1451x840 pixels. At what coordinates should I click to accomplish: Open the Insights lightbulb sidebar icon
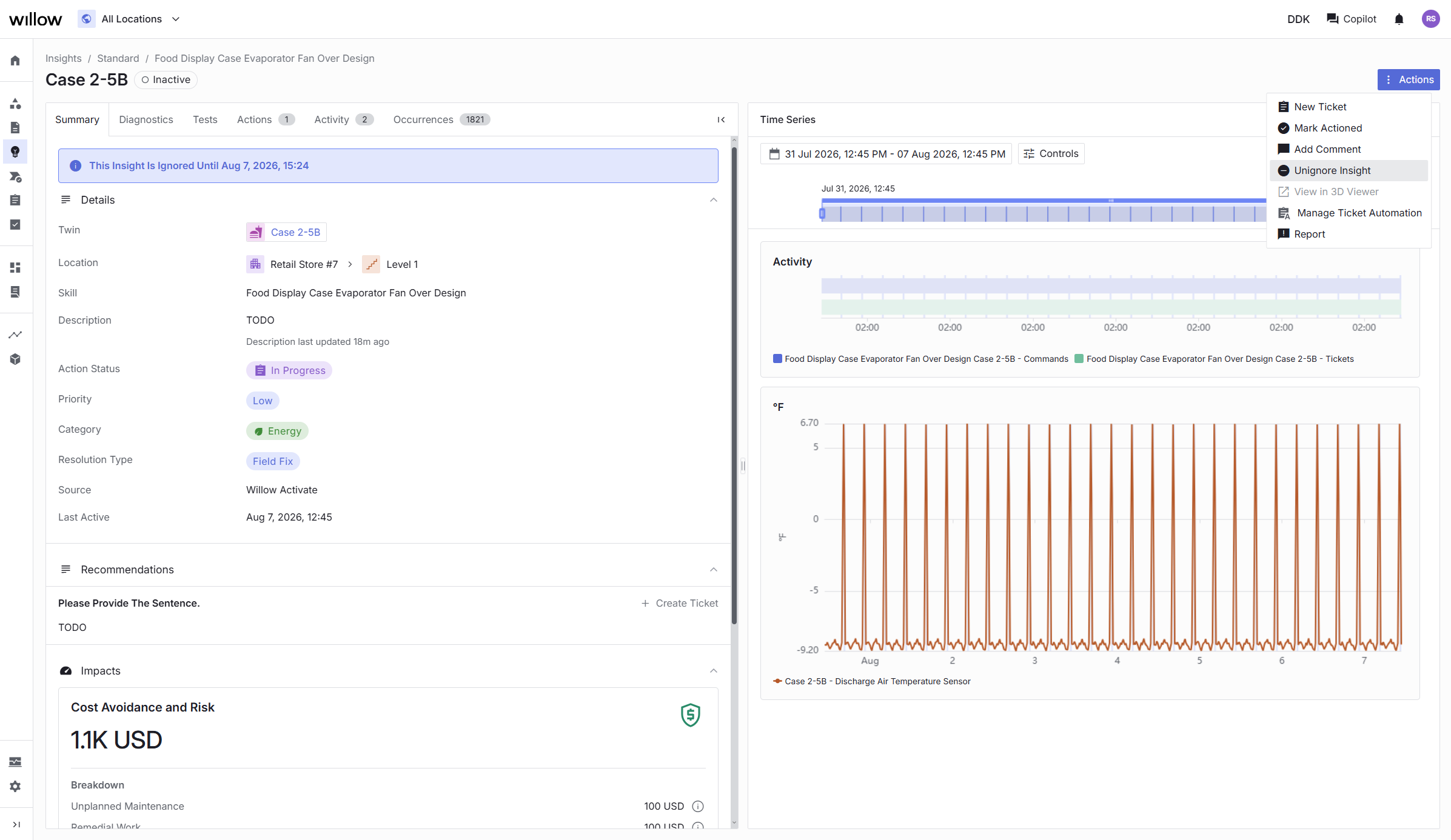[x=15, y=152]
